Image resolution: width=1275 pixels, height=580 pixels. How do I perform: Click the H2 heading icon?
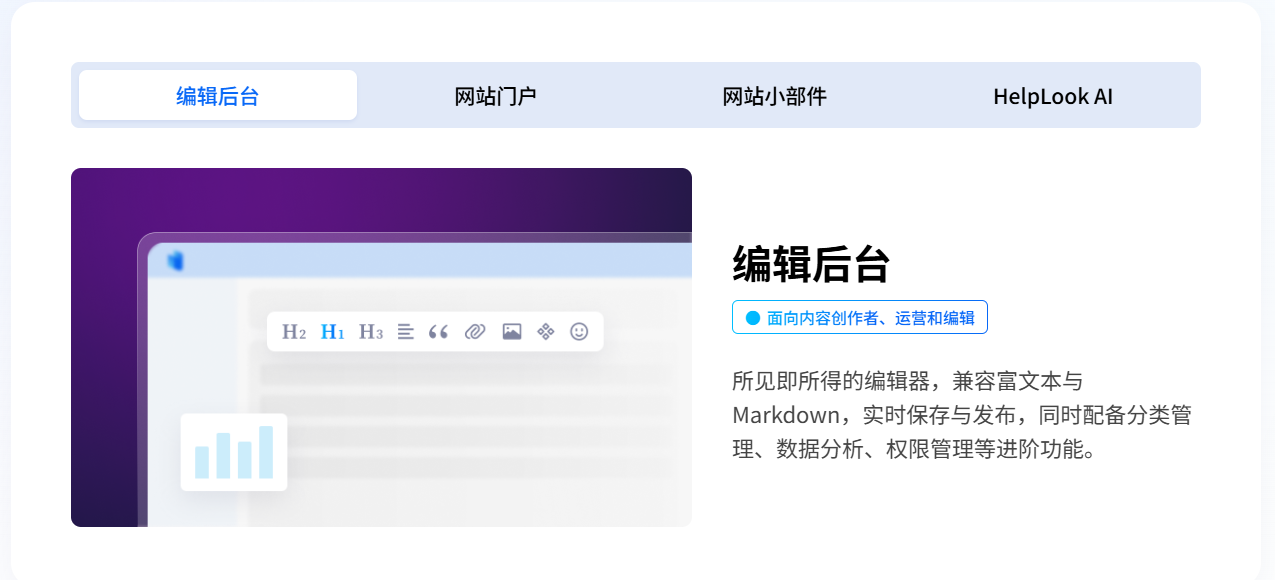(x=294, y=332)
